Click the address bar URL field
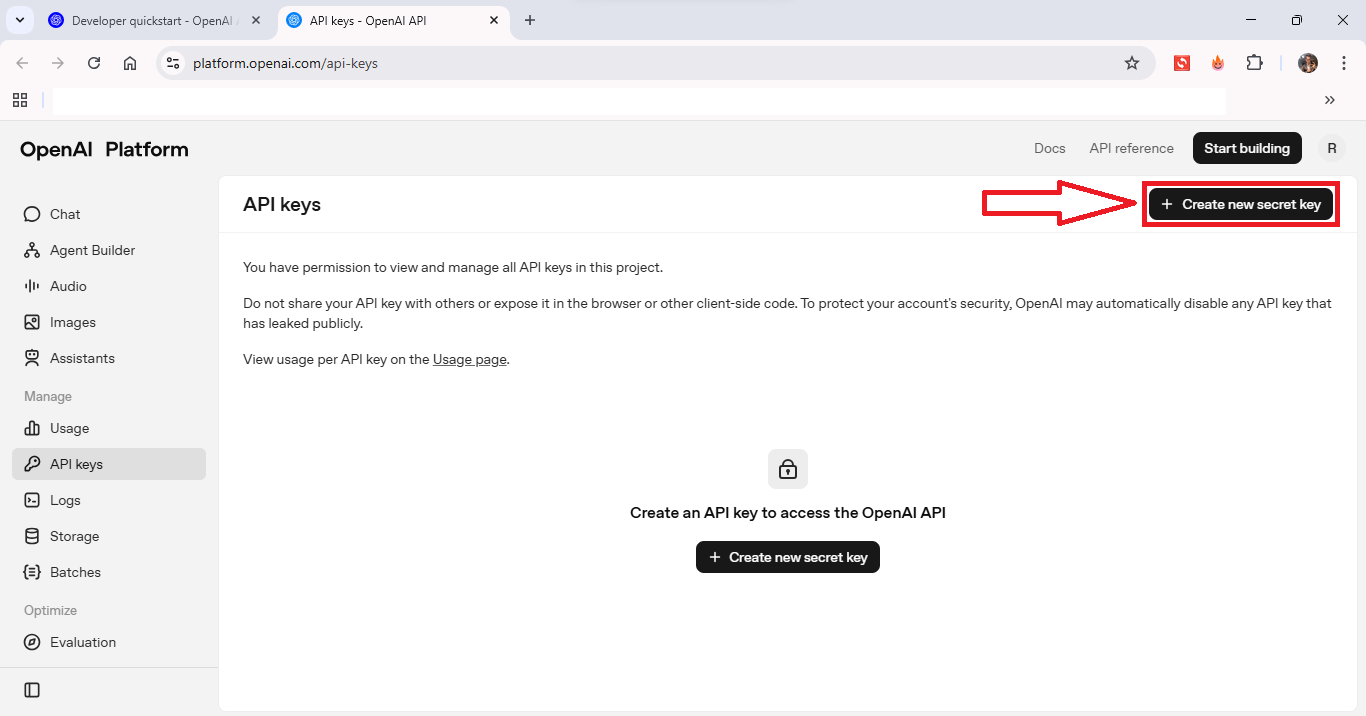 click(640, 63)
